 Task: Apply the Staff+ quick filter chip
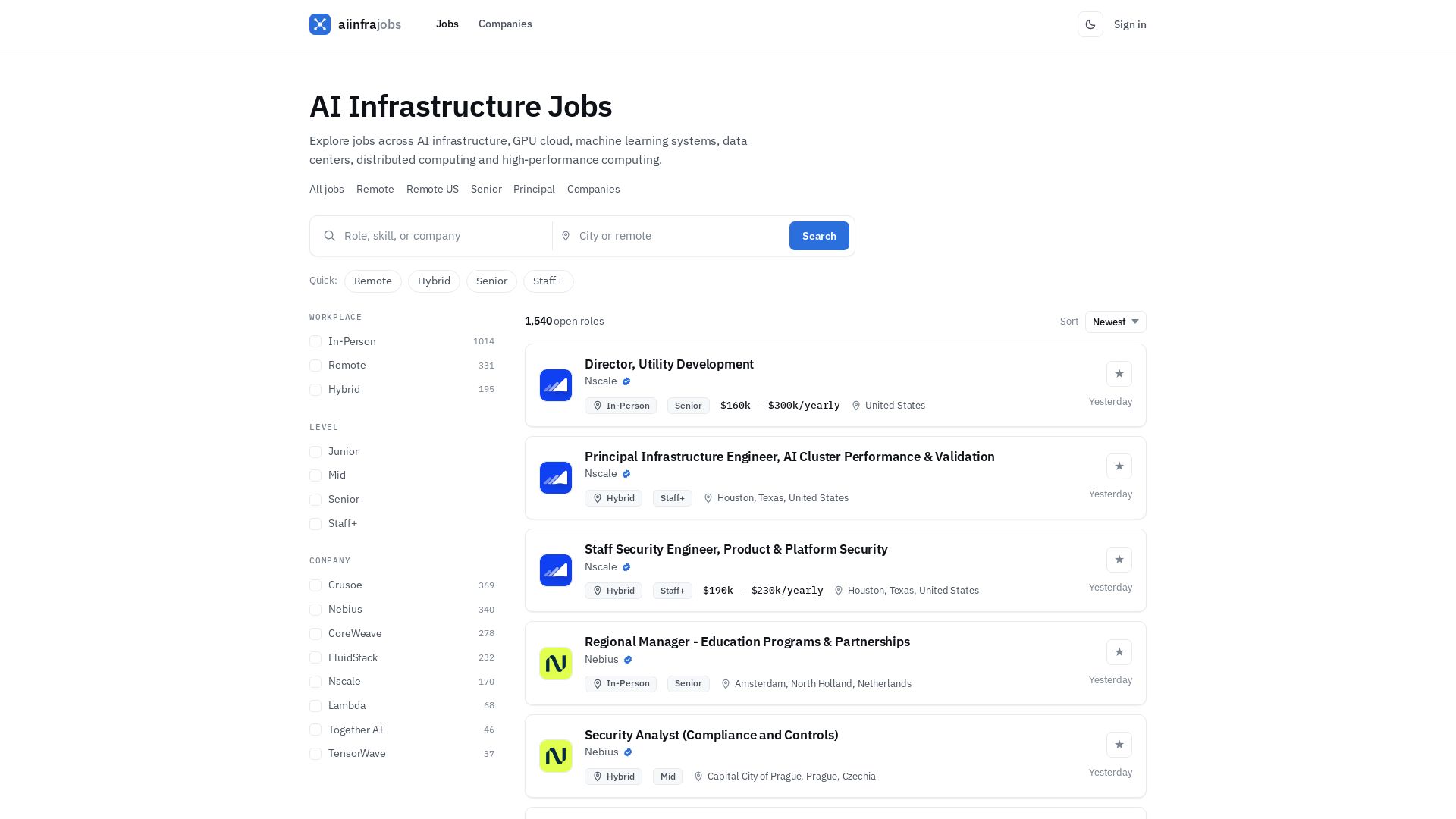548,281
